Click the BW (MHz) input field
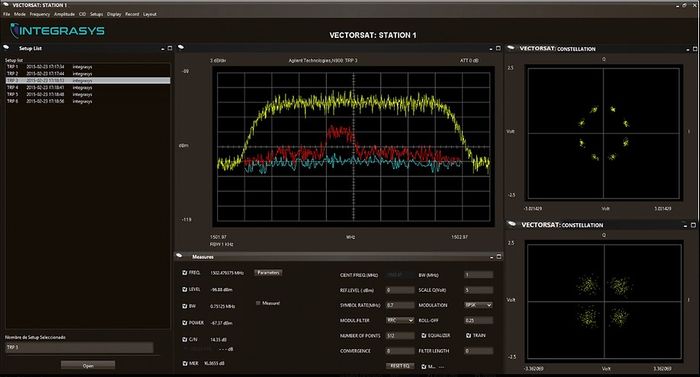Screen dimensions: 700x377 click(x=479, y=275)
